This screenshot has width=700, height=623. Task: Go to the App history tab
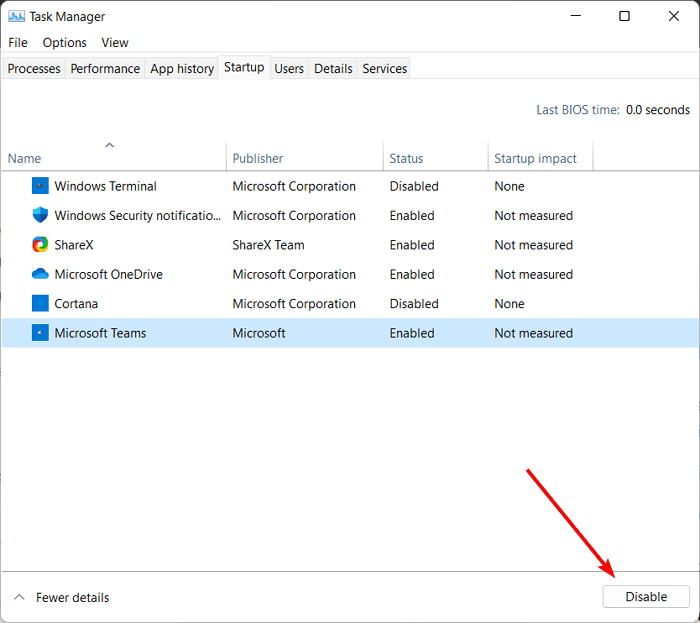[x=182, y=68]
